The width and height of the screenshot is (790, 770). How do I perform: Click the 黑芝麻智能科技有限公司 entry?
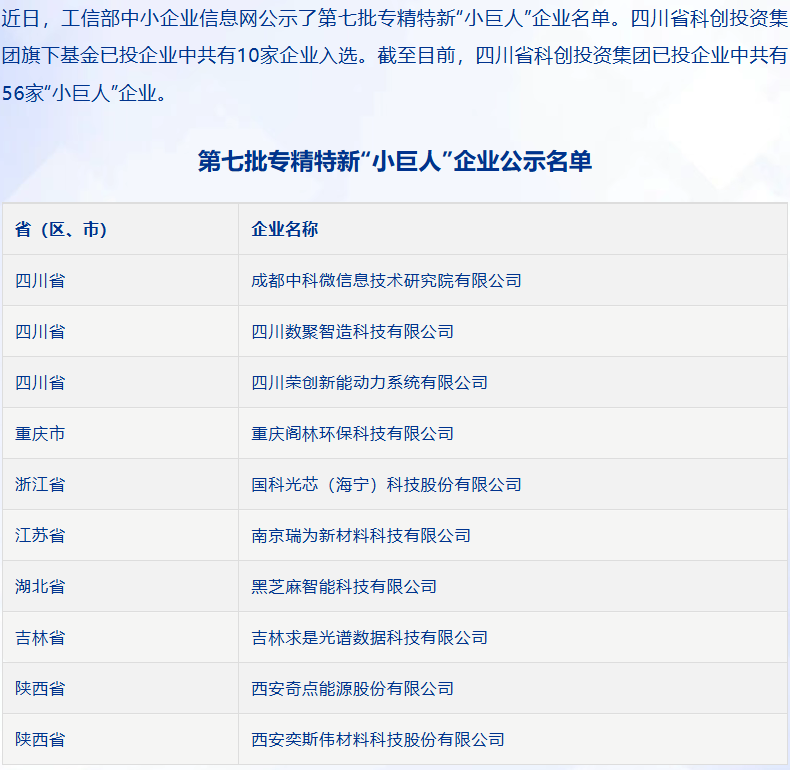pos(344,587)
